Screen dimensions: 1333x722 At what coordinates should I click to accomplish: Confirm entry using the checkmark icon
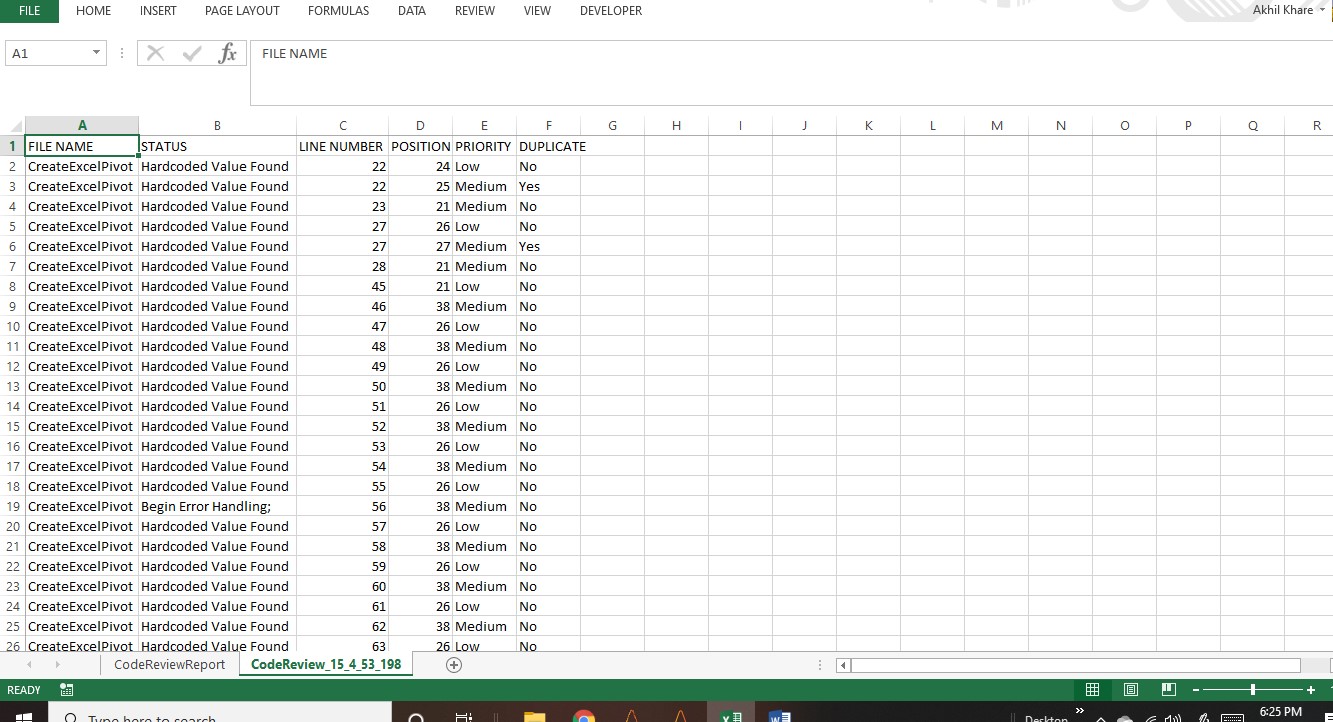coord(192,54)
